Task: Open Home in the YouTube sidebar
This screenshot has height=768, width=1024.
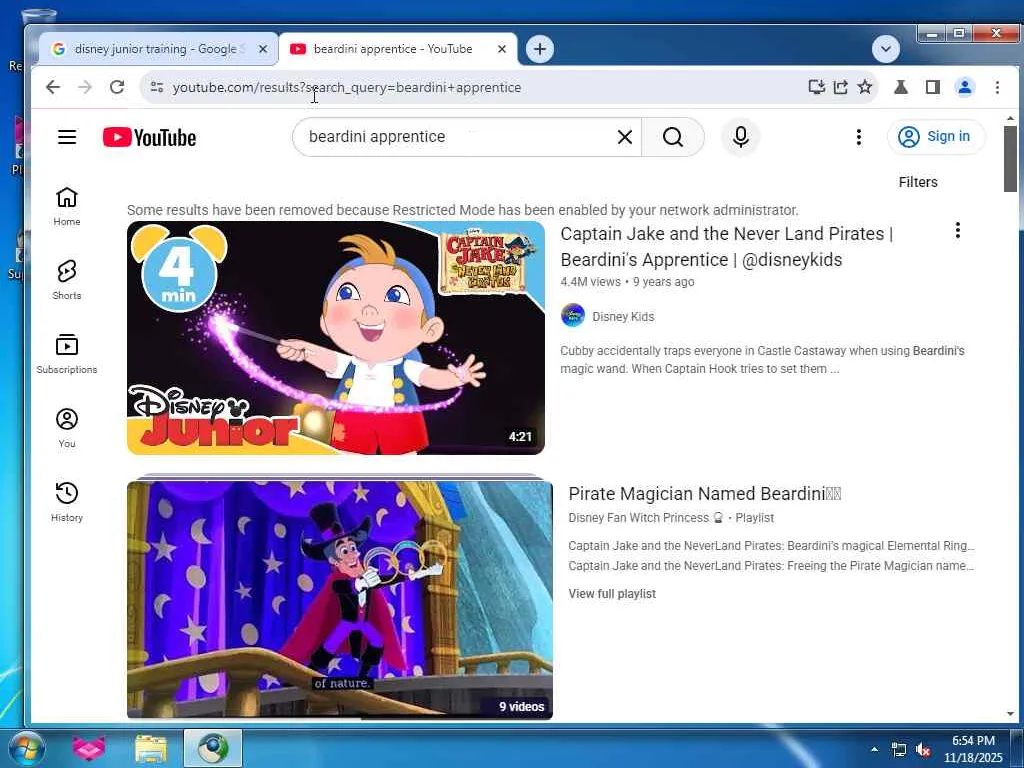Action: (67, 206)
